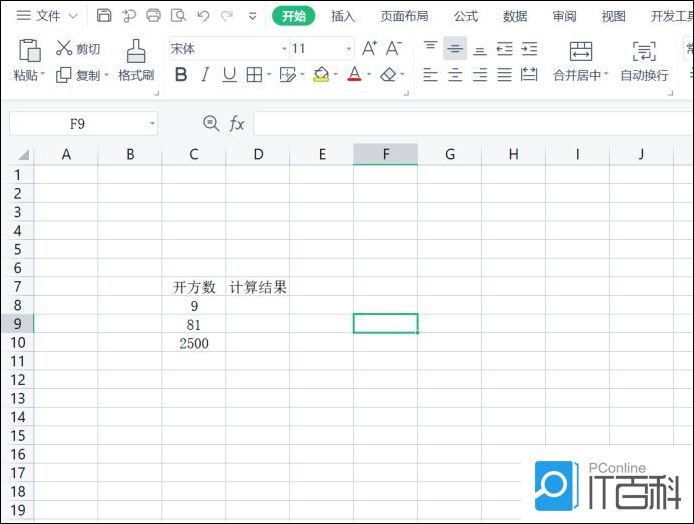Click the formula bar input field
Screen dimensions: 694x524
[x=474, y=123]
